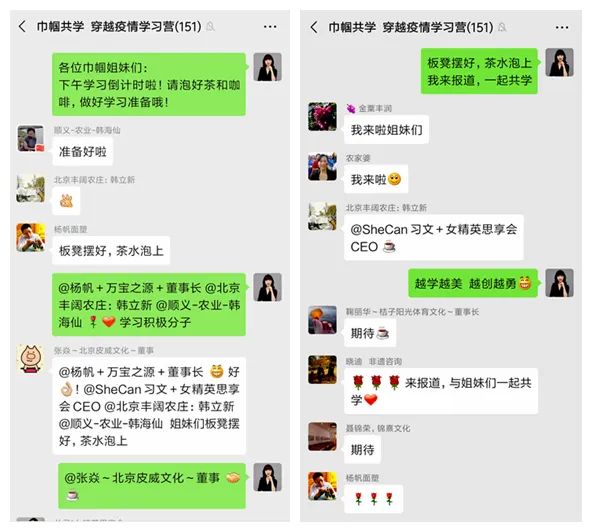
Task: Open 顺义-农业-韩海仙 profile avatar
Action: pos(31,139)
